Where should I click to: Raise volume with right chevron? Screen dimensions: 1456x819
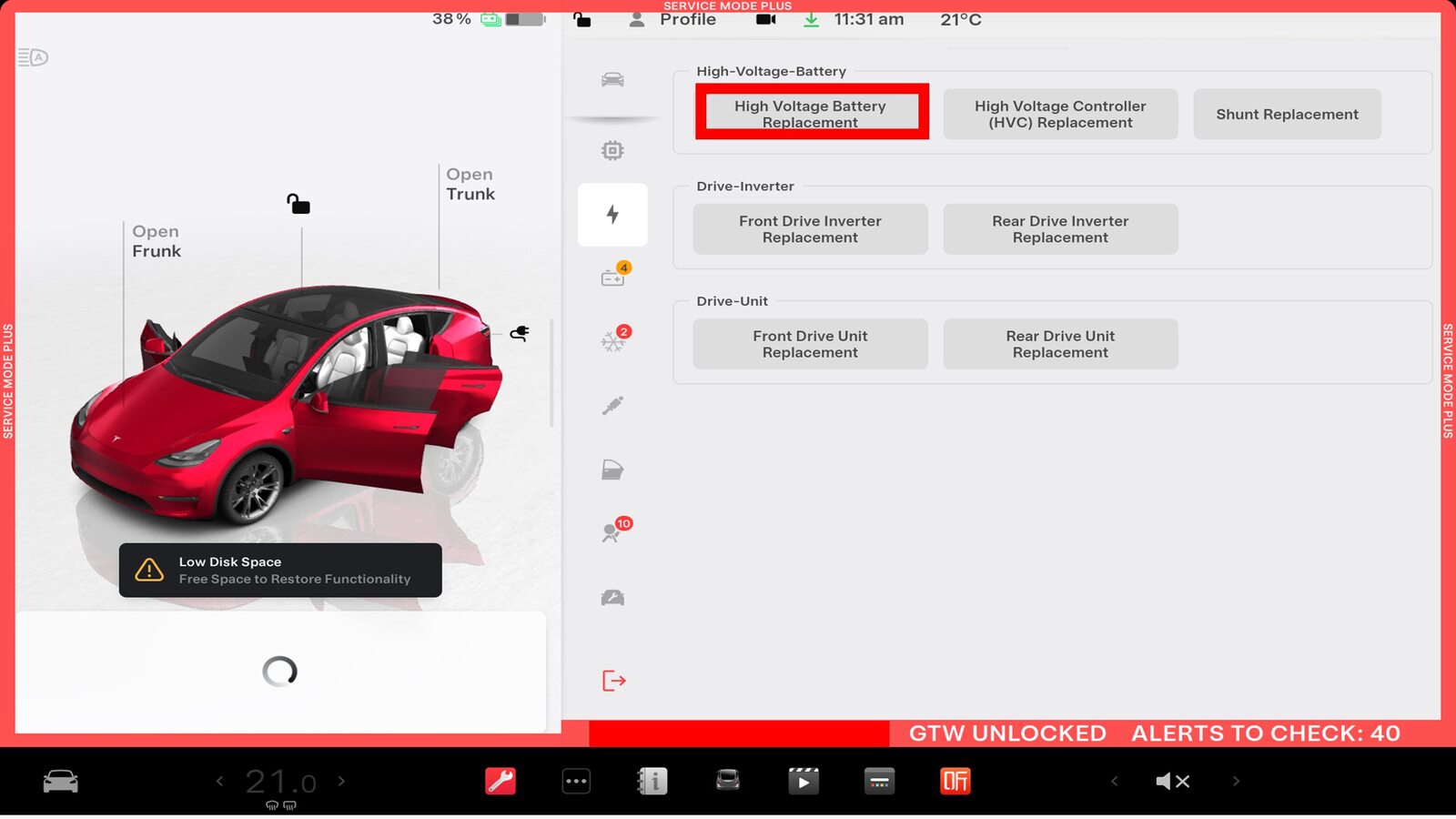1236,781
